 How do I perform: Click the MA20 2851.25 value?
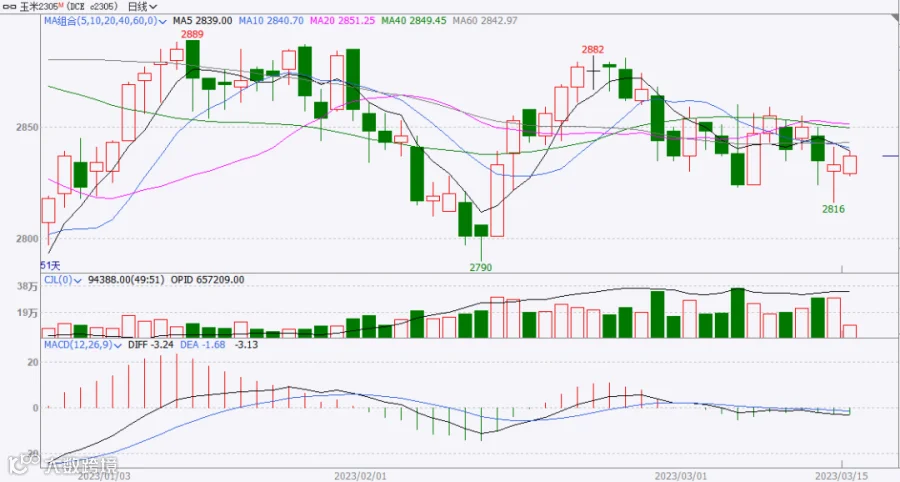[342, 21]
